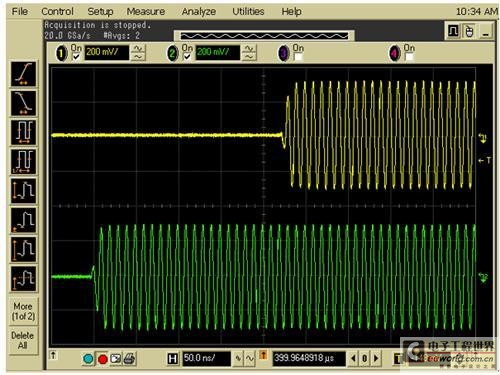
Task: Click the Delete All button
Action: (23, 340)
